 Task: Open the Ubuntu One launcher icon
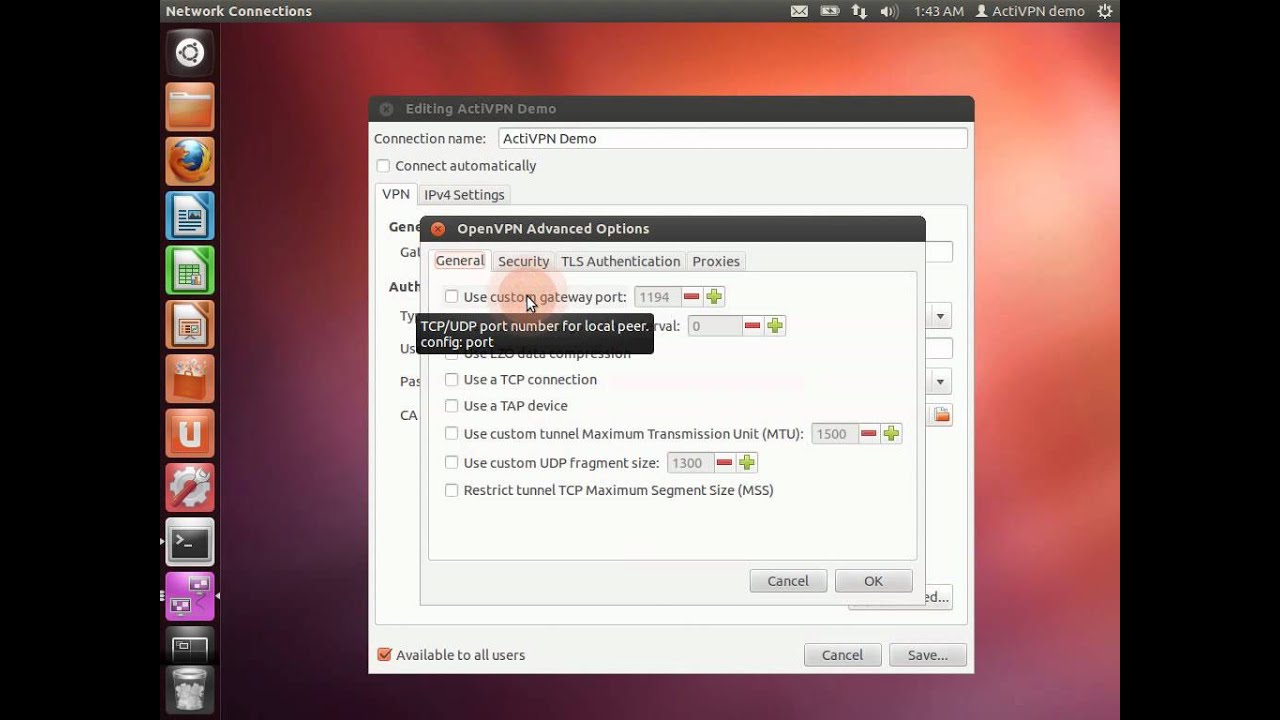[189, 433]
